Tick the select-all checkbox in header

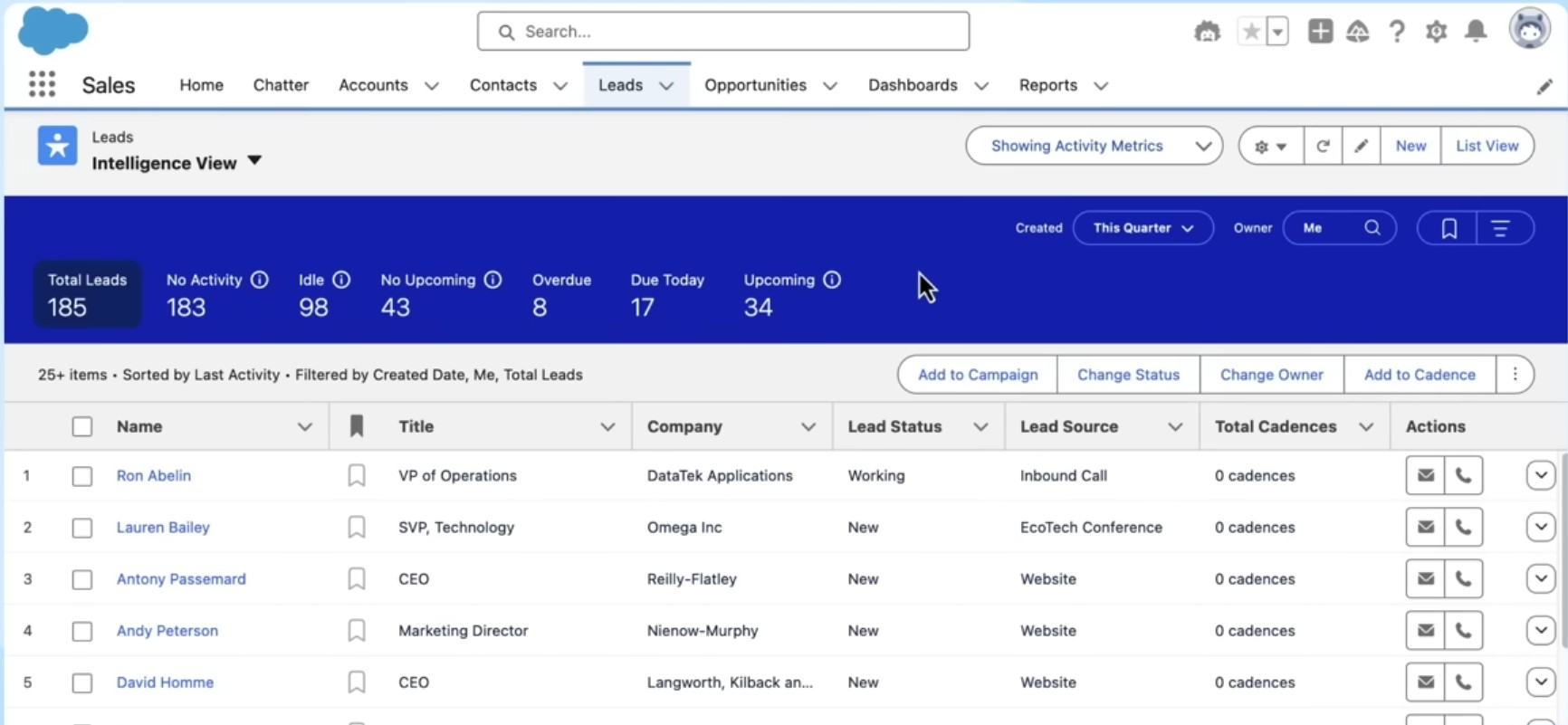coord(82,426)
